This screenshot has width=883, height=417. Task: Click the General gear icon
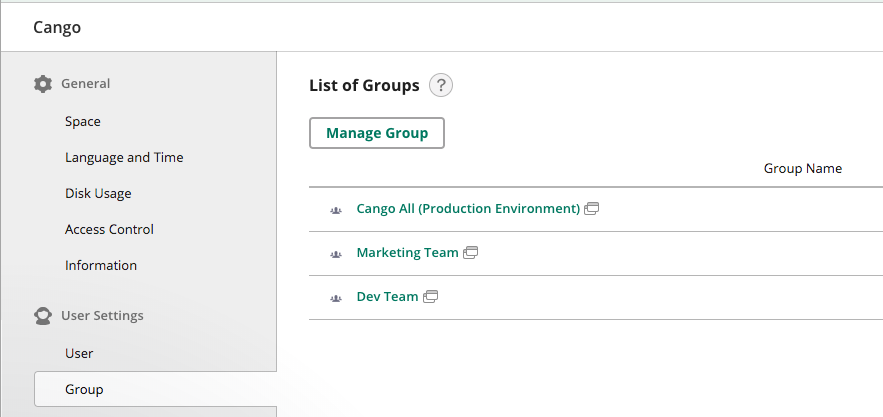pyautogui.click(x=43, y=84)
